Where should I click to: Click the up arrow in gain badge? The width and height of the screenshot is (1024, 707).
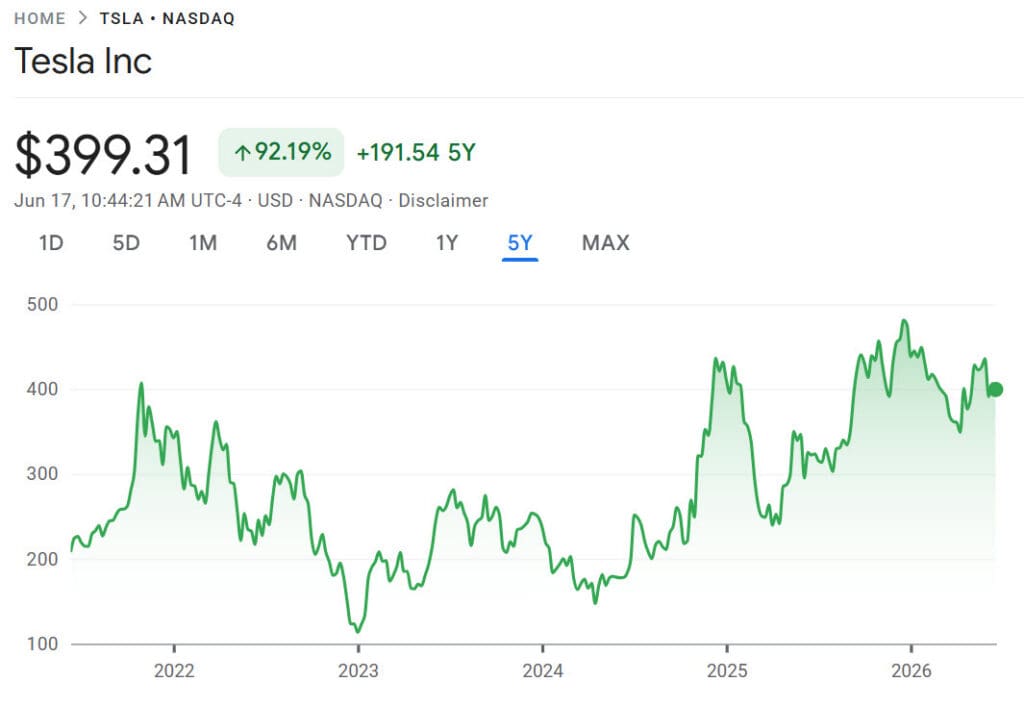coord(242,153)
